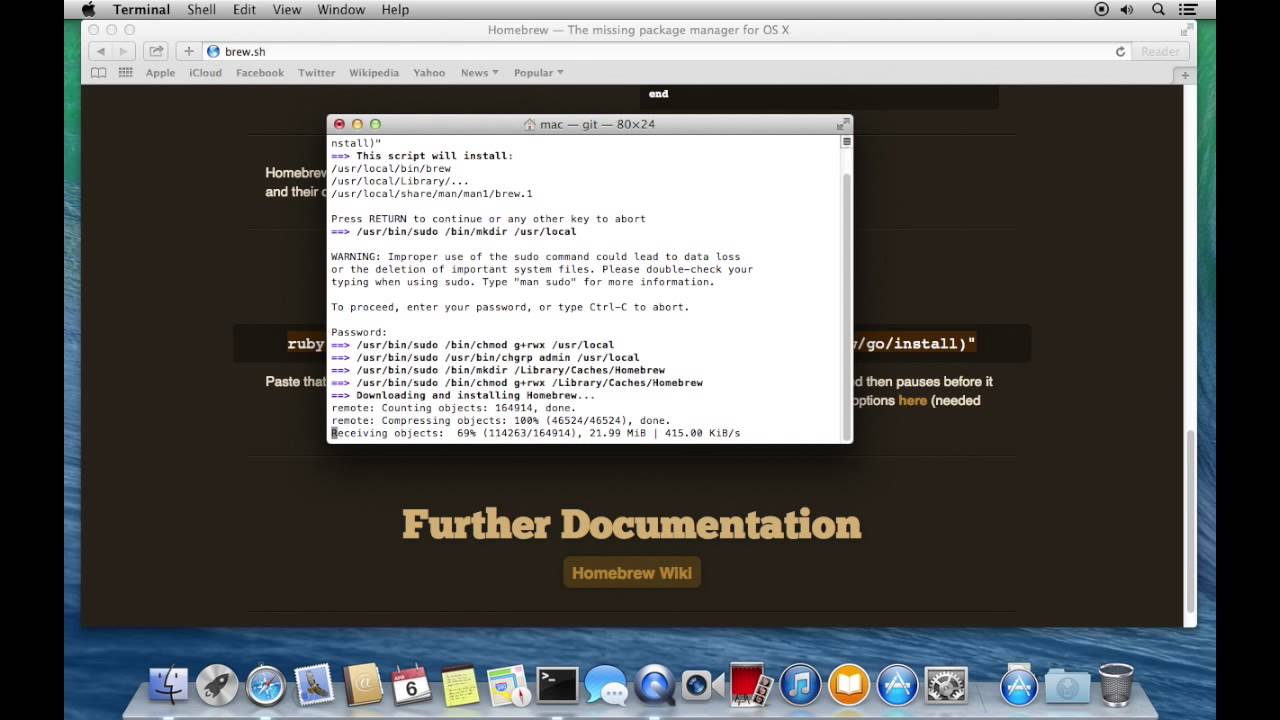Screen dimensions: 1280x720
Task: Open the Apple bookmark
Action: click(x=160, y=73)
